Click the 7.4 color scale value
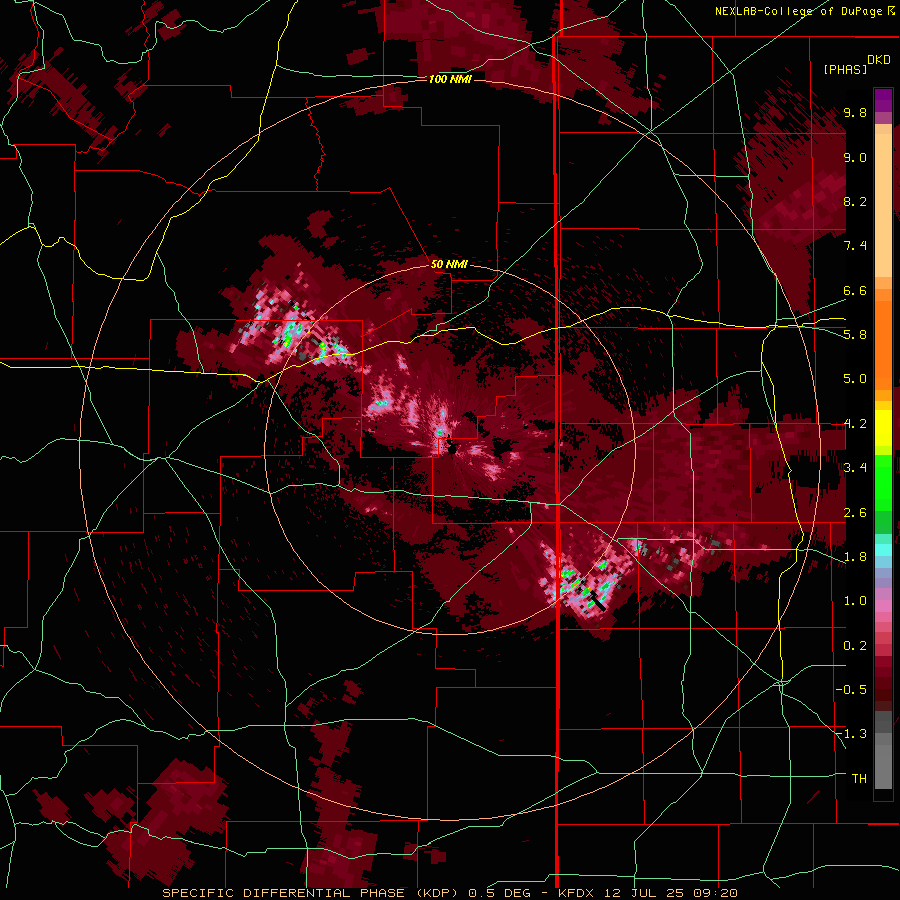900x900 pixels. pyautogui.click(x=855, y=246)
